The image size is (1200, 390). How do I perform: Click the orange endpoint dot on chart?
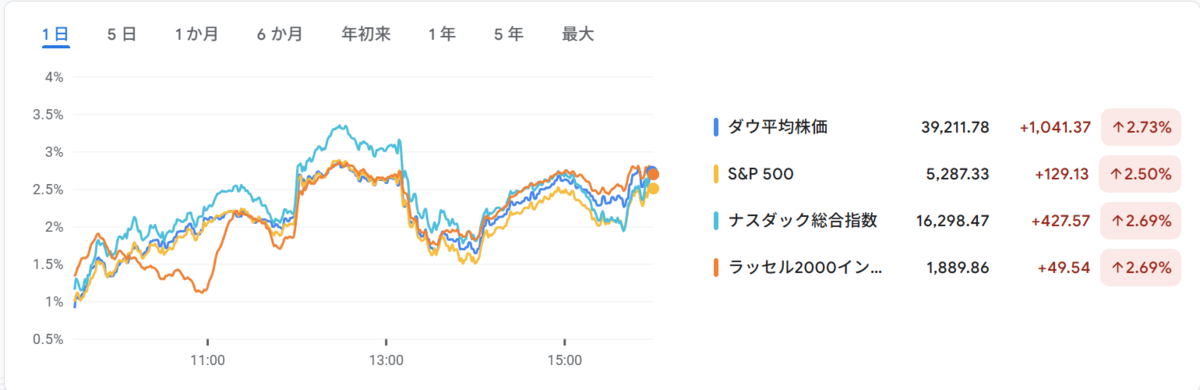(x=653, y=174)
